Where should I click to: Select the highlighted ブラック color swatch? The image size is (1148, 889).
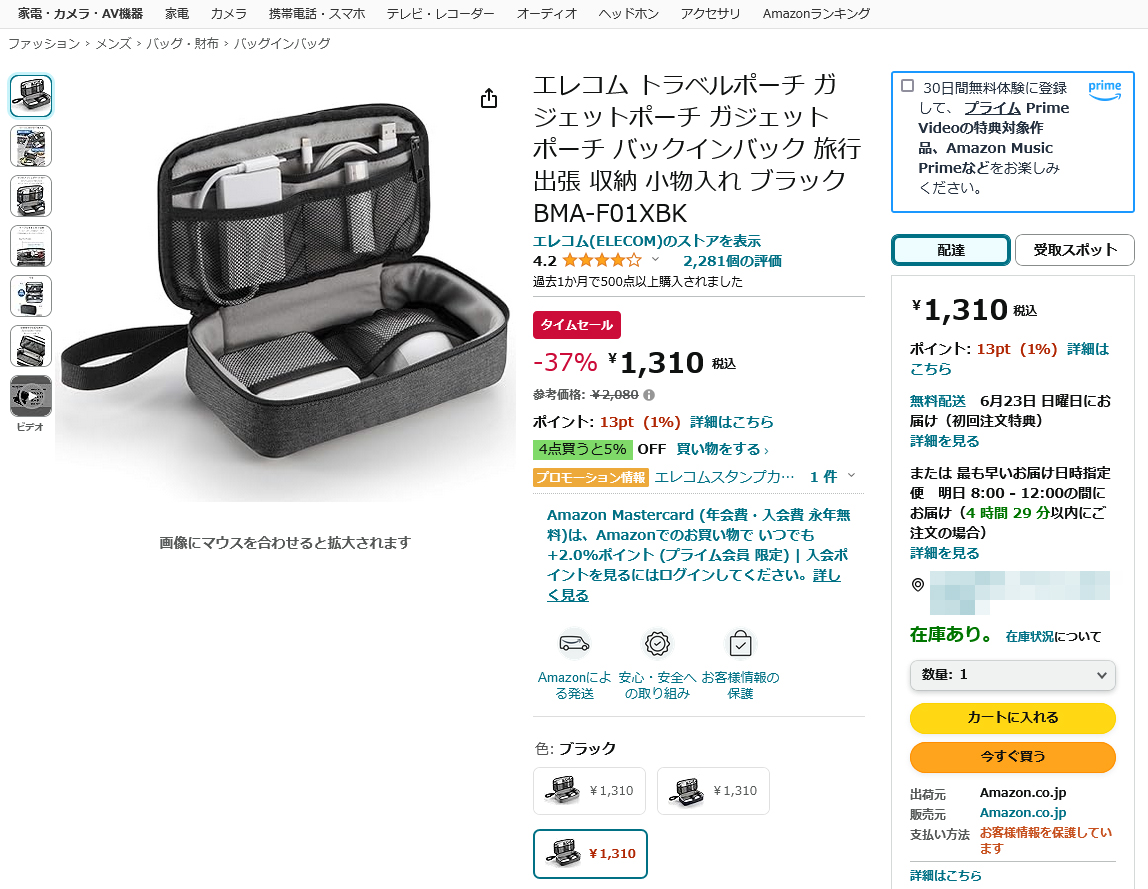tap(590, 853)
